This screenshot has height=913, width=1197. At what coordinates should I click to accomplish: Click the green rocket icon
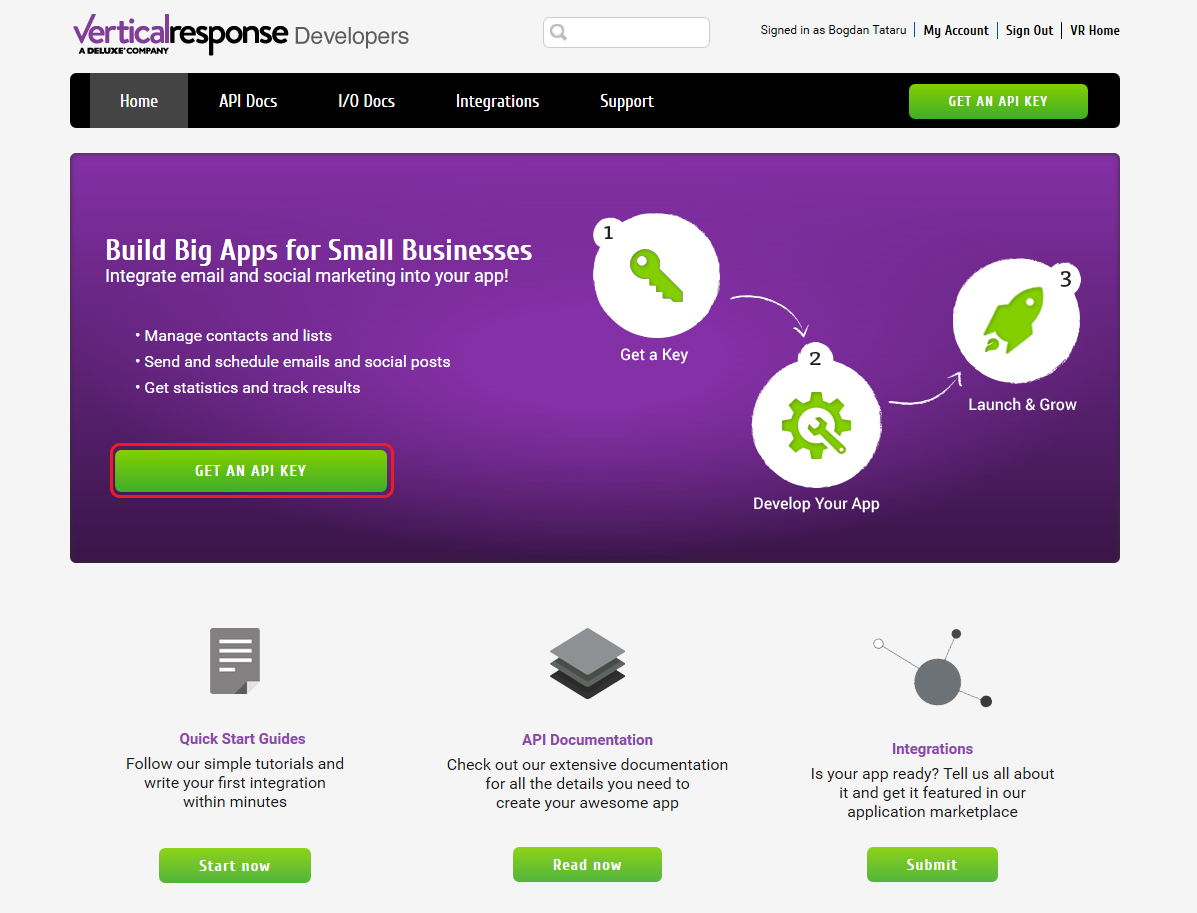(1014, 320)
